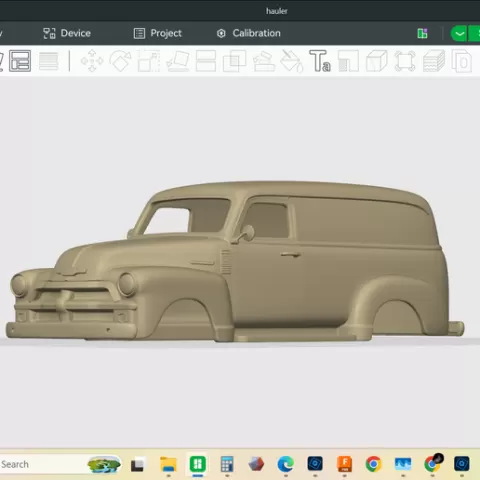Select the support painting brush tool

coord(264,61)
